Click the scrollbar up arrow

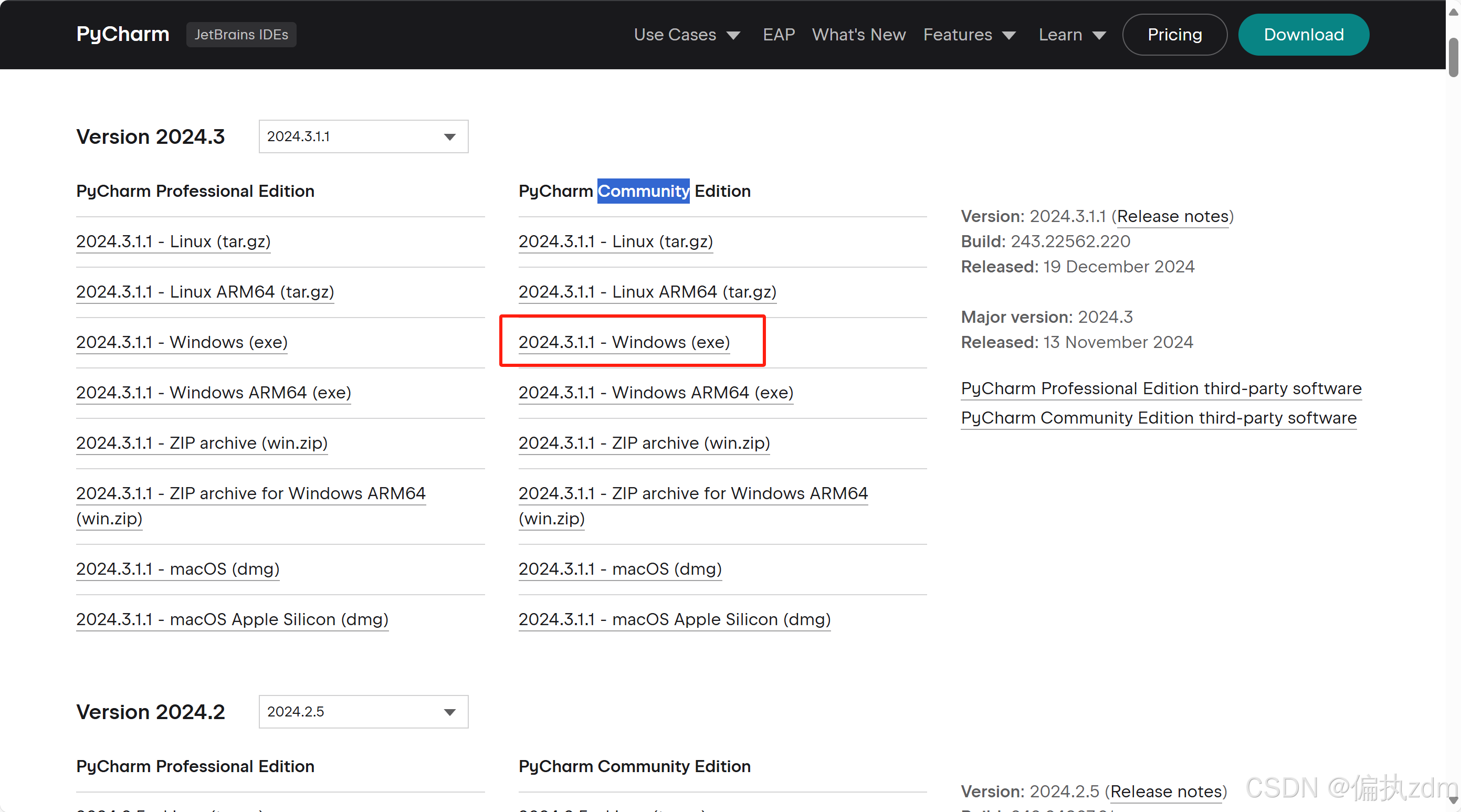[x=1453, y=12]
